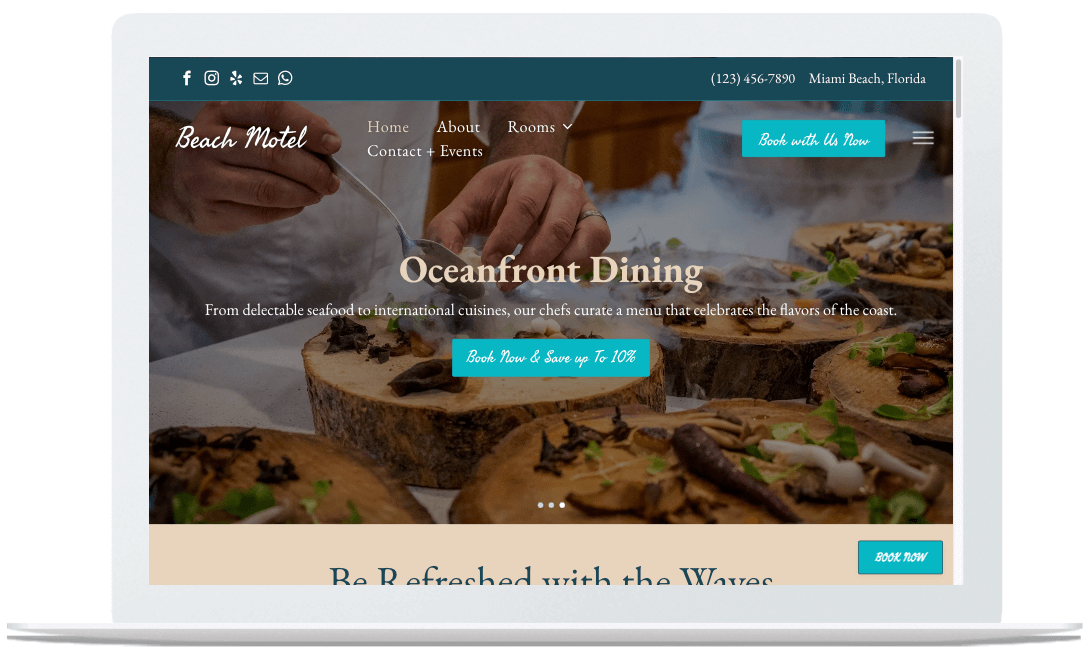Click the floating BOOK NOW button

click(900, 557)
